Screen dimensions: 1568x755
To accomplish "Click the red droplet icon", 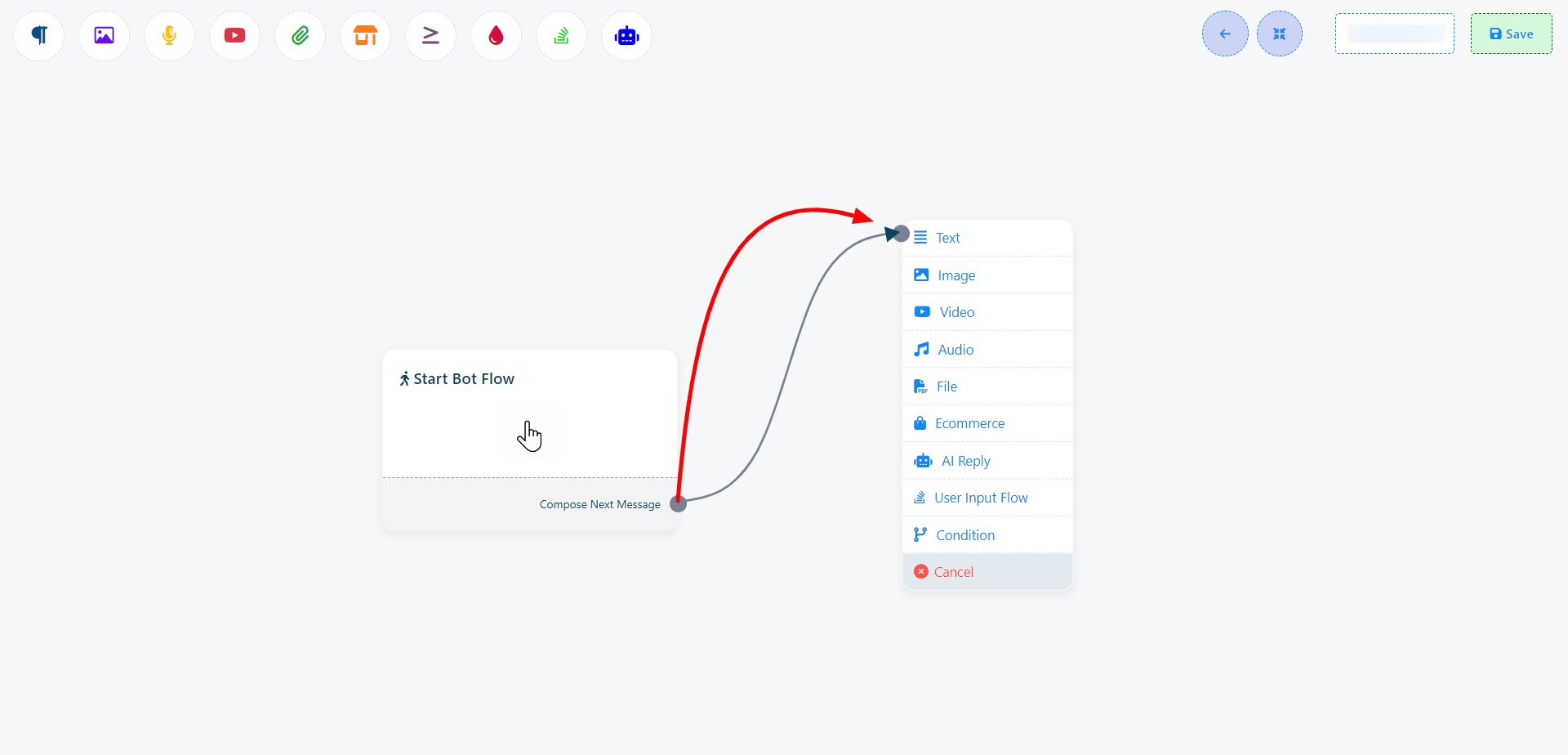I will 496,35.
